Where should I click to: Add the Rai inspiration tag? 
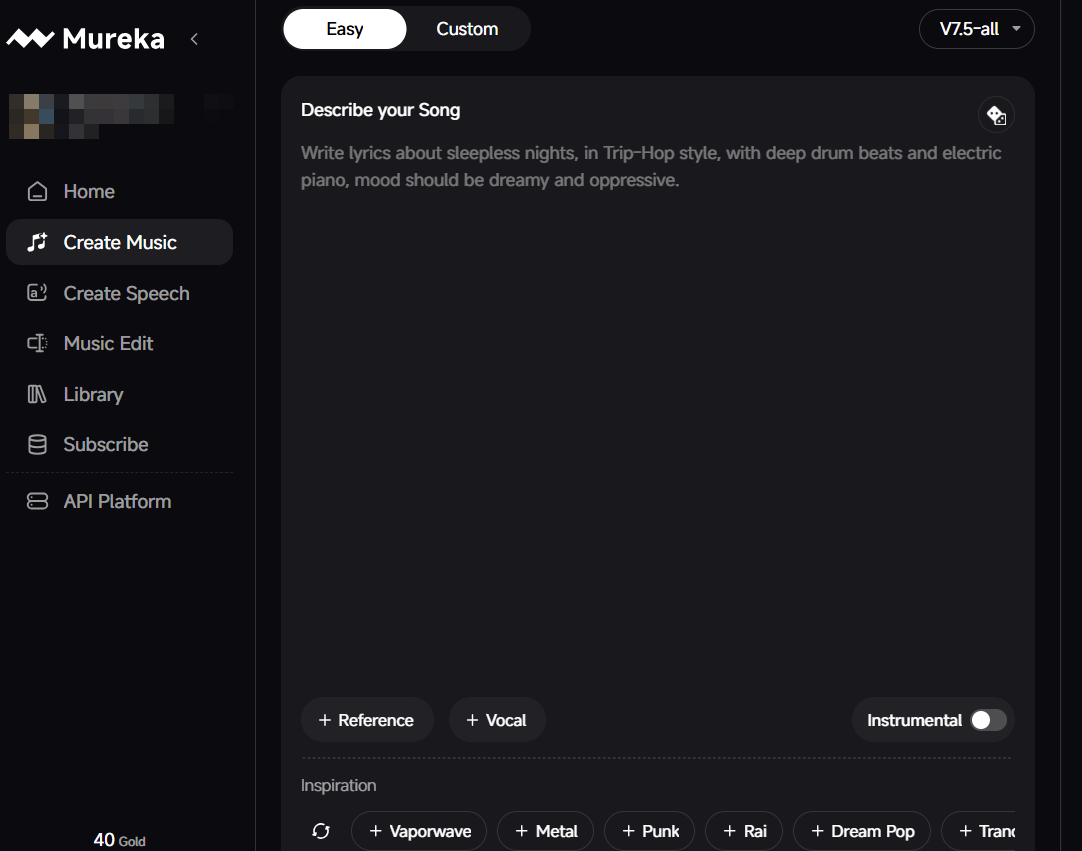pos(744,831)
